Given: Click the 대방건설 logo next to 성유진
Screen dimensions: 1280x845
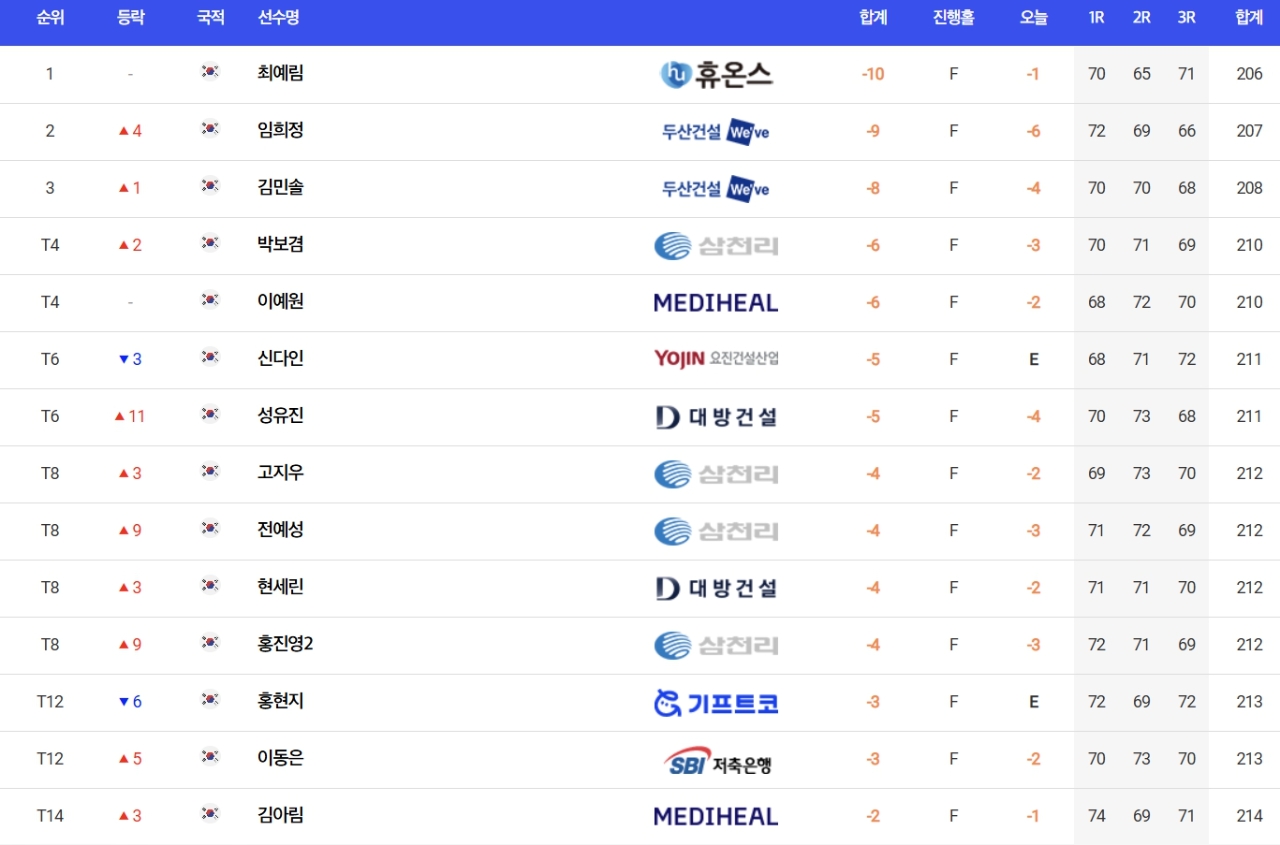Looking at the screenshot, I should pyautogui.click(x=716, y=417).
